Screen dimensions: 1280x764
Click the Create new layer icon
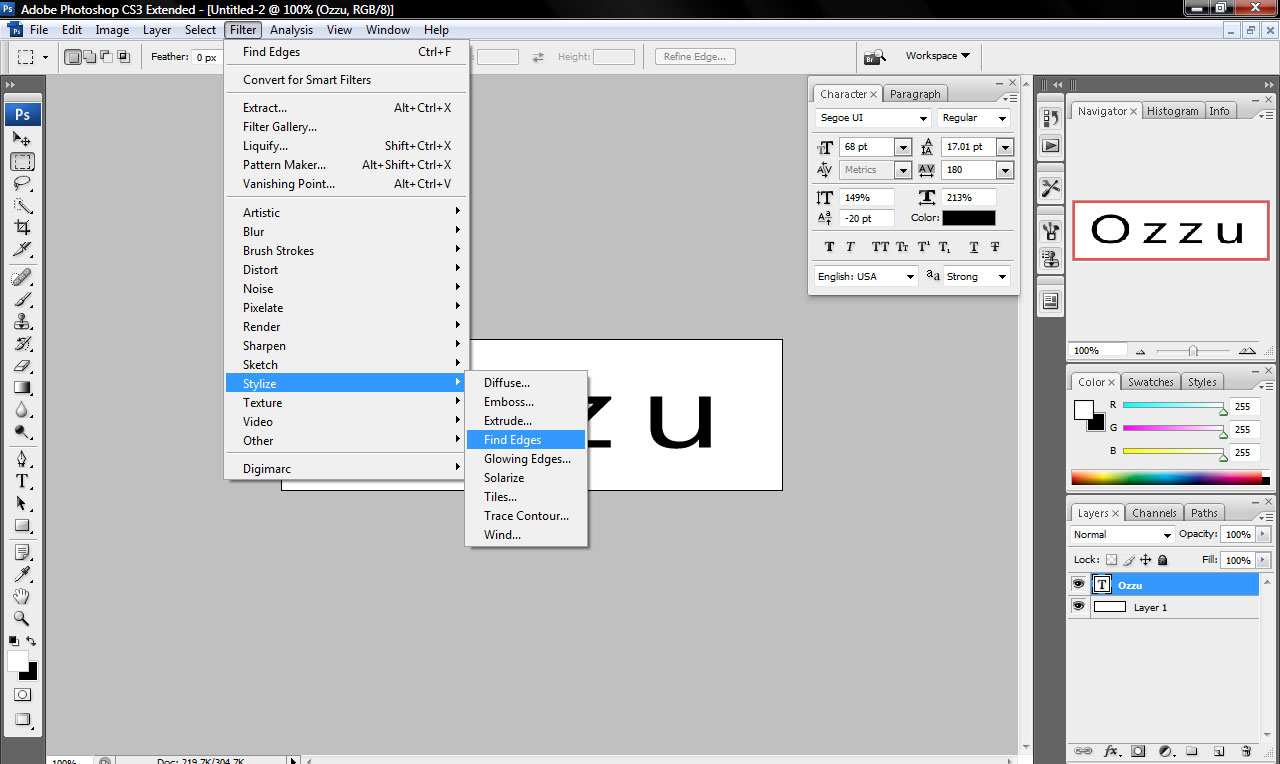(x=1219, y=751)
